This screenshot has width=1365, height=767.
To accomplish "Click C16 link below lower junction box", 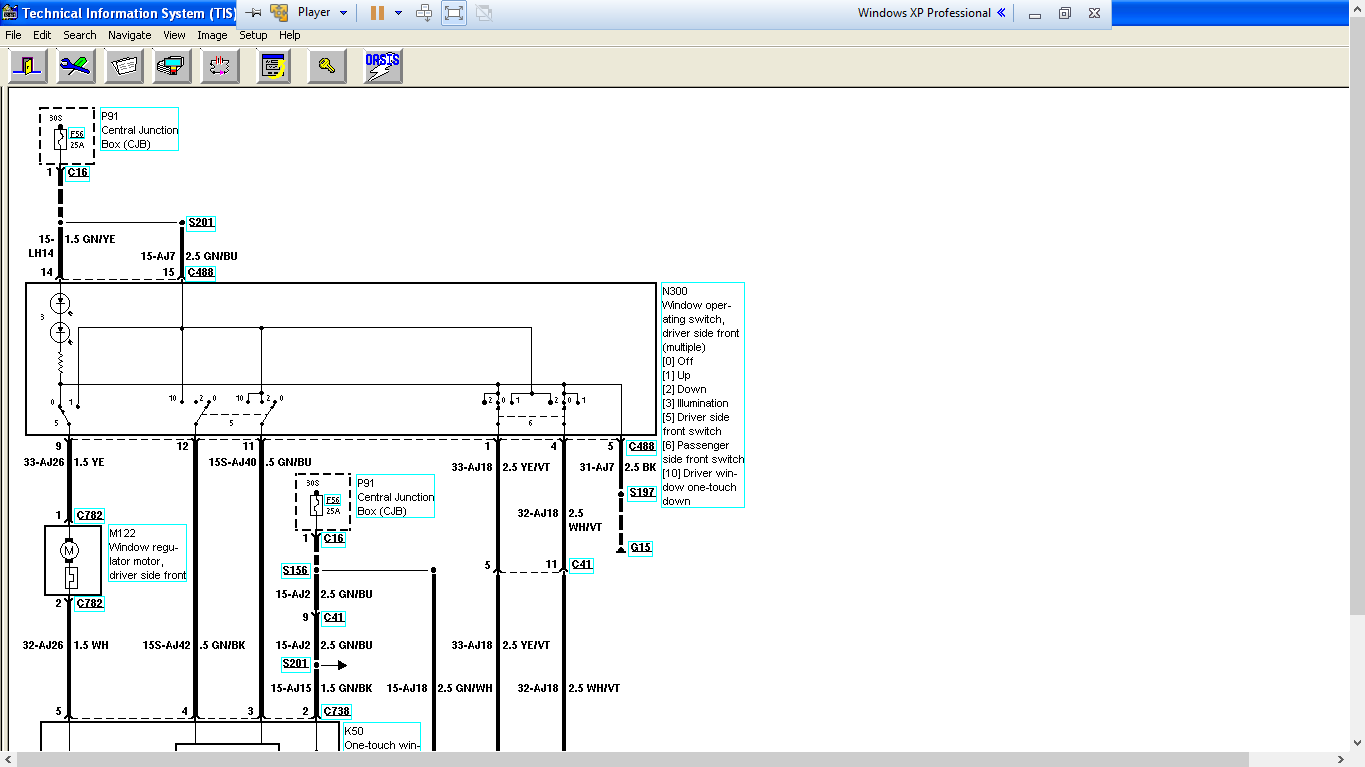I will click(x=334, y=539).
